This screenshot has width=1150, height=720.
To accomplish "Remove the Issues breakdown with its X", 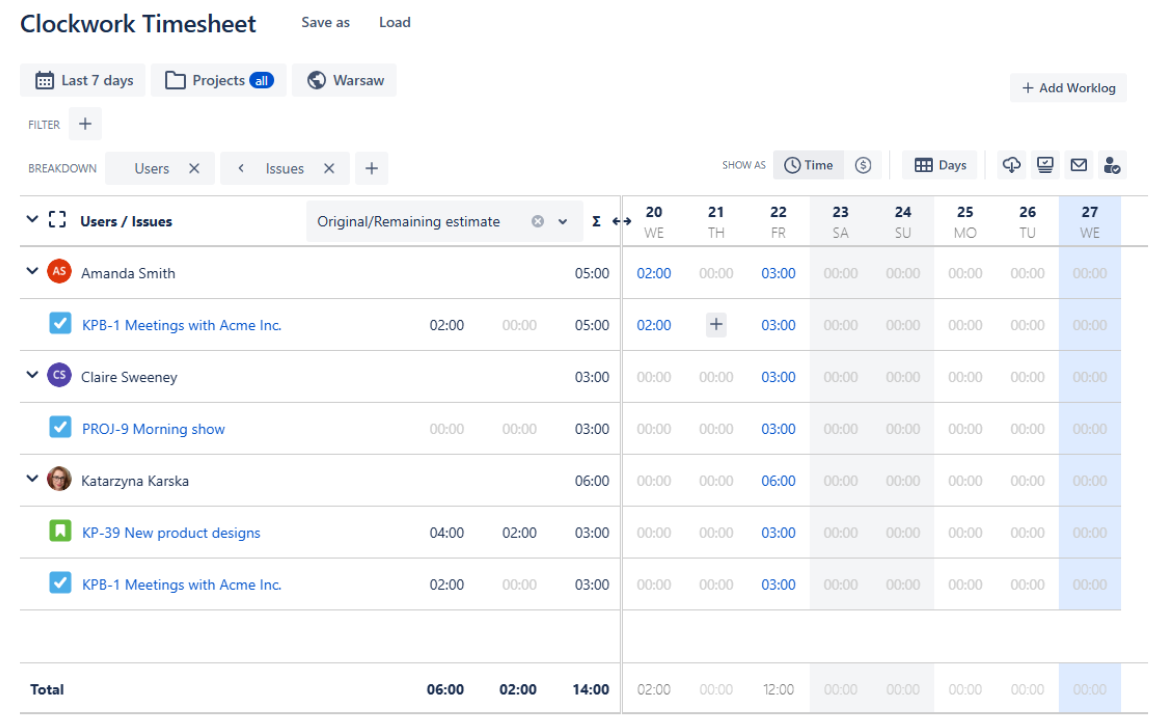I will (329, 168).
